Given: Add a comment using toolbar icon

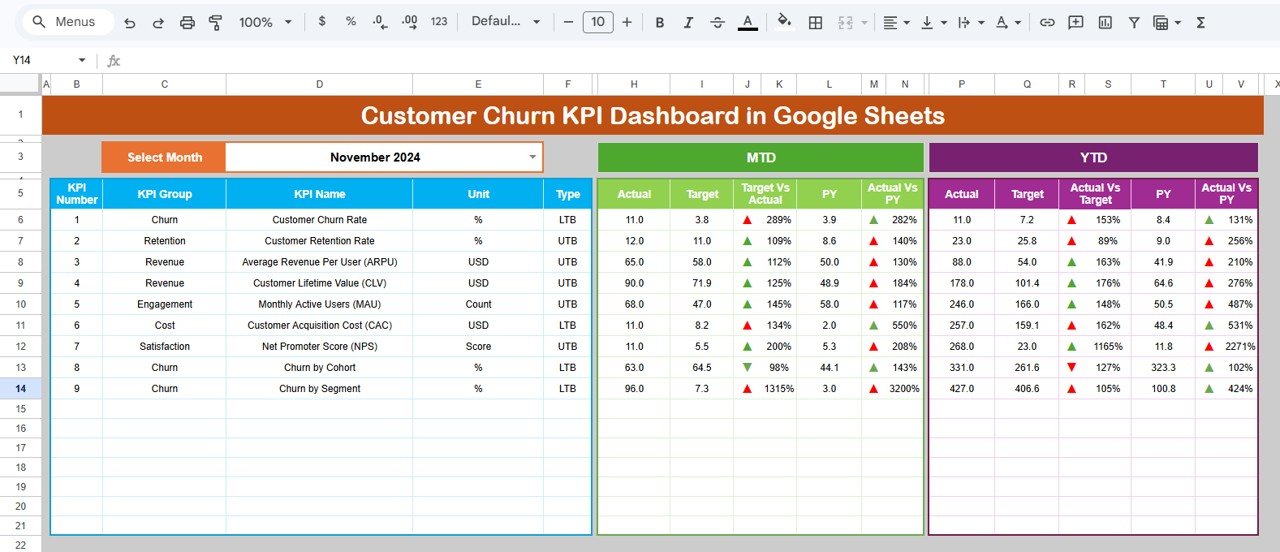Looking at the screenshot, I should (1076, 22).
